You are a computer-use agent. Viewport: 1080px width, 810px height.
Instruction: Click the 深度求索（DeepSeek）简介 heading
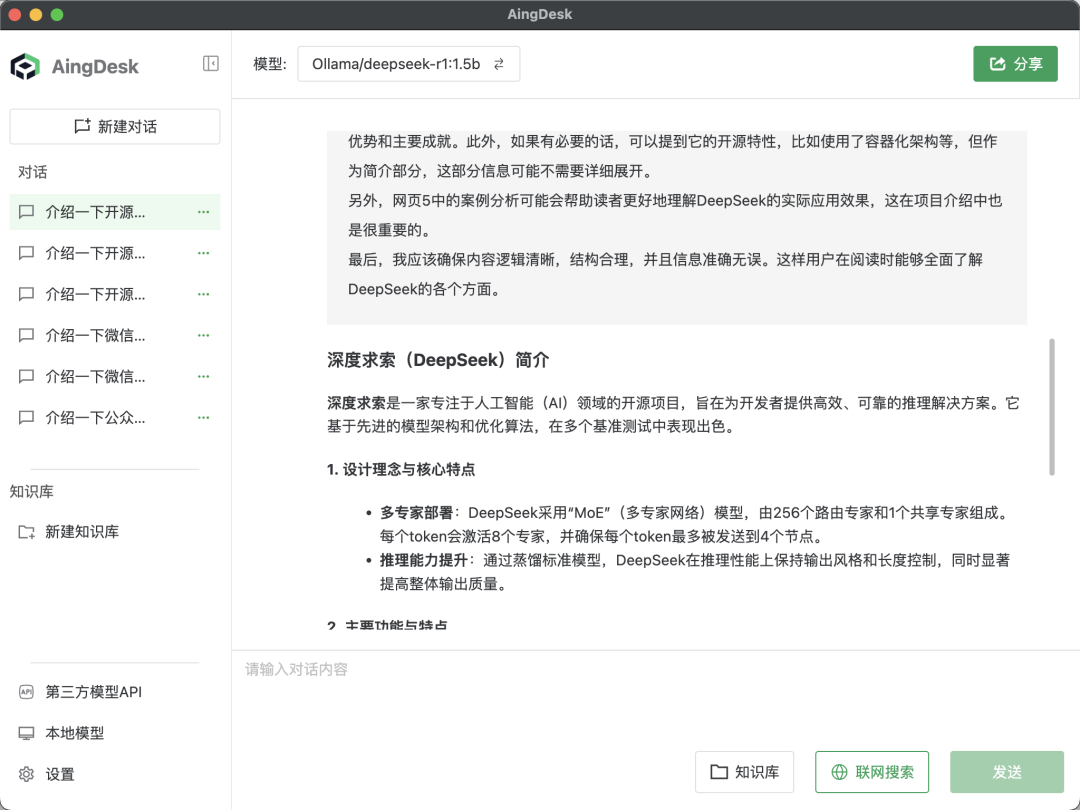pyautogui.click(x=438, y=360)
